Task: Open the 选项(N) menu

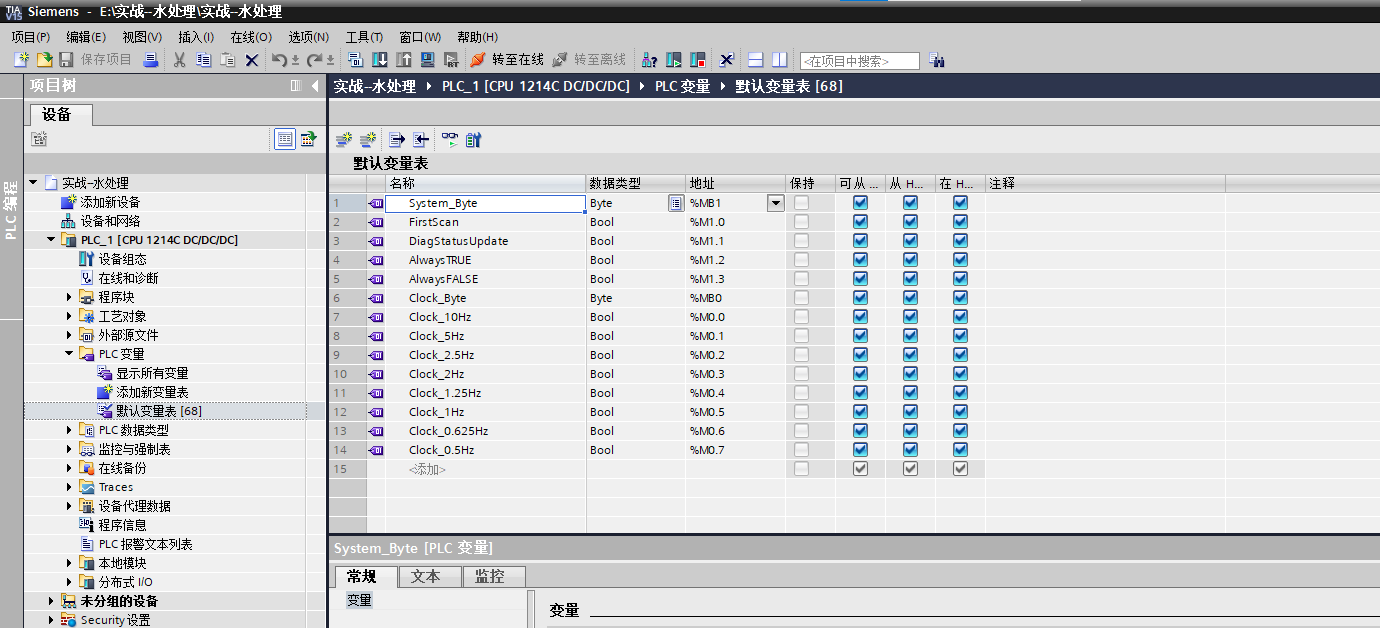Action: [308, 37]
